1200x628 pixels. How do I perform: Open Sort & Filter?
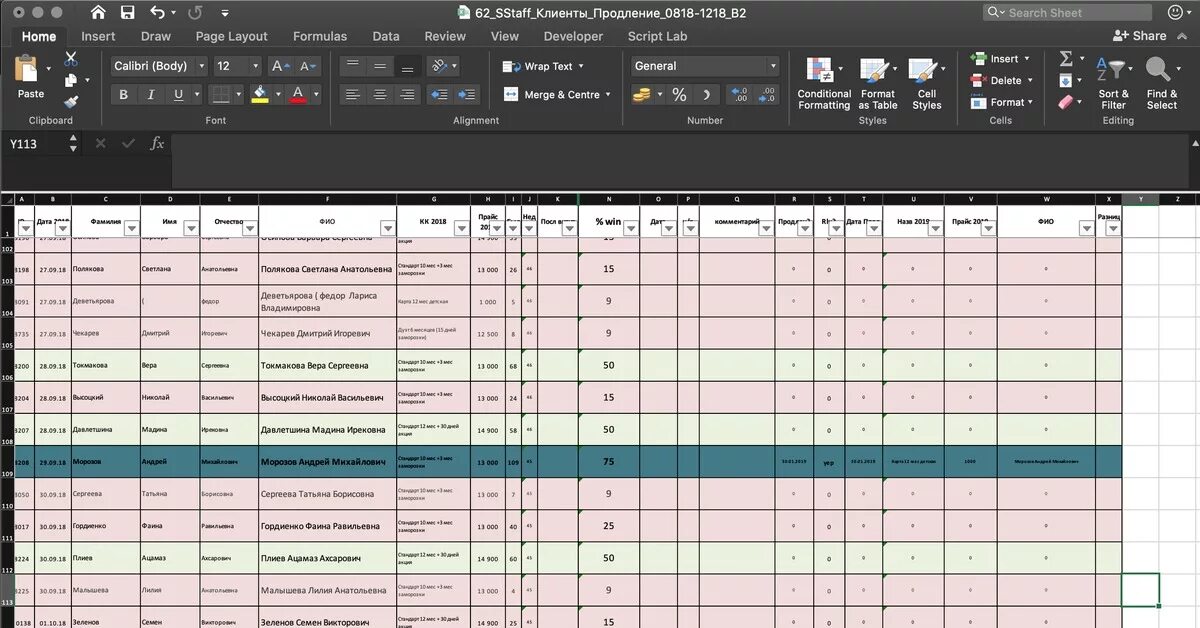tap(1113, 83)
